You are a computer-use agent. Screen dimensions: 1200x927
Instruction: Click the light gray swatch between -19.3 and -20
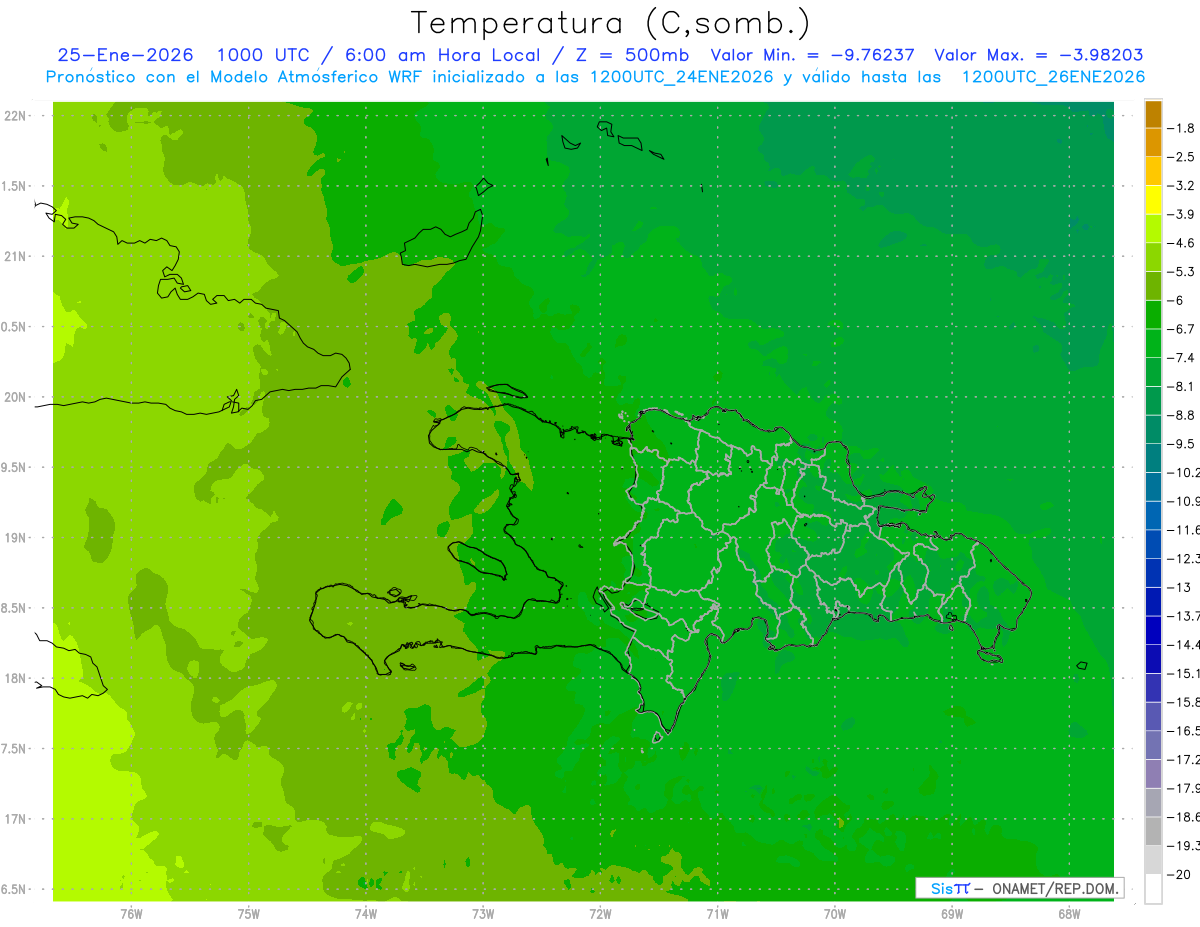click(x=1153, y=860)
